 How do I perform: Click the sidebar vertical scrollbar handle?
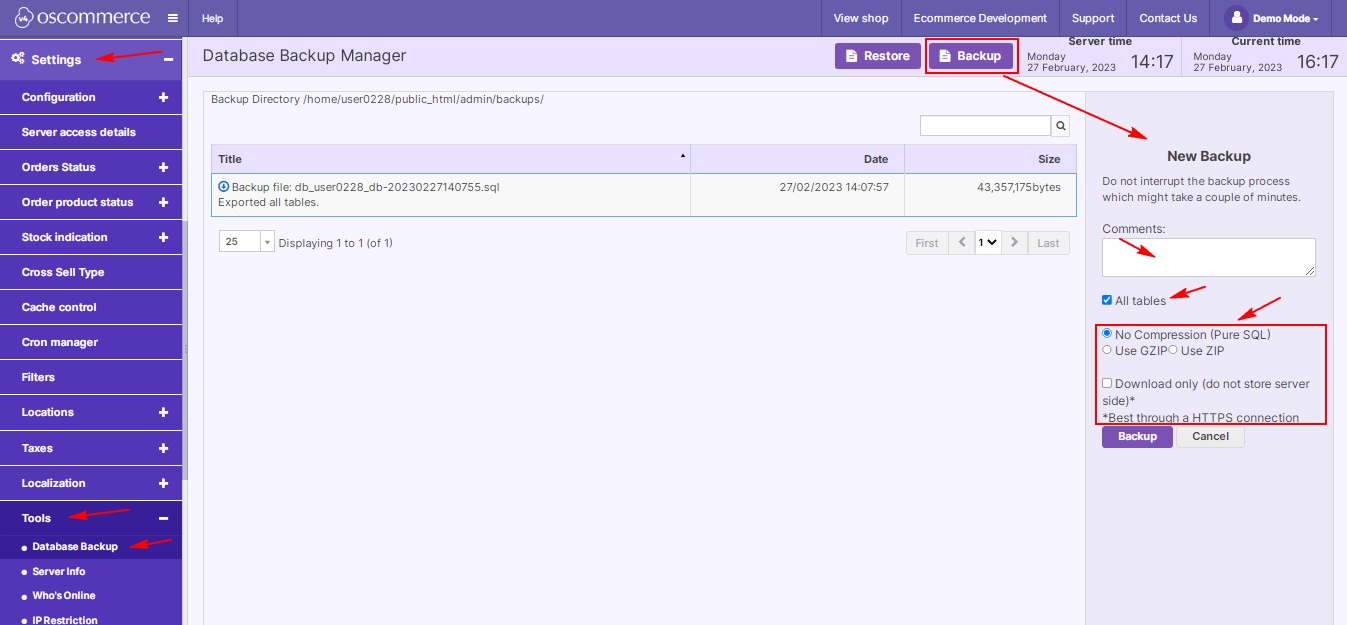185,350
